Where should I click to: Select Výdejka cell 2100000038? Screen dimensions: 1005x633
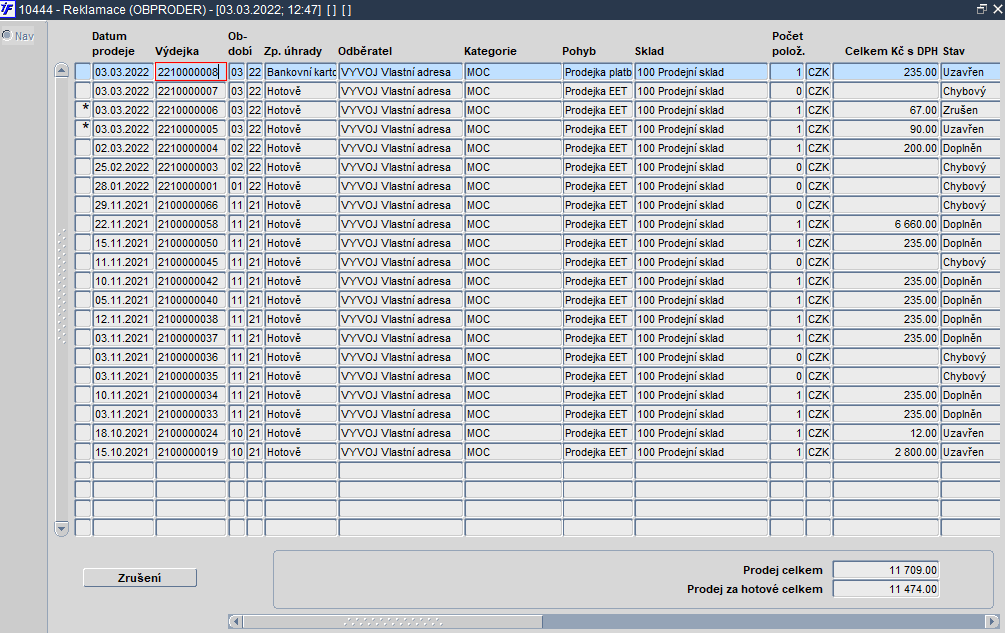click(190, 319)
